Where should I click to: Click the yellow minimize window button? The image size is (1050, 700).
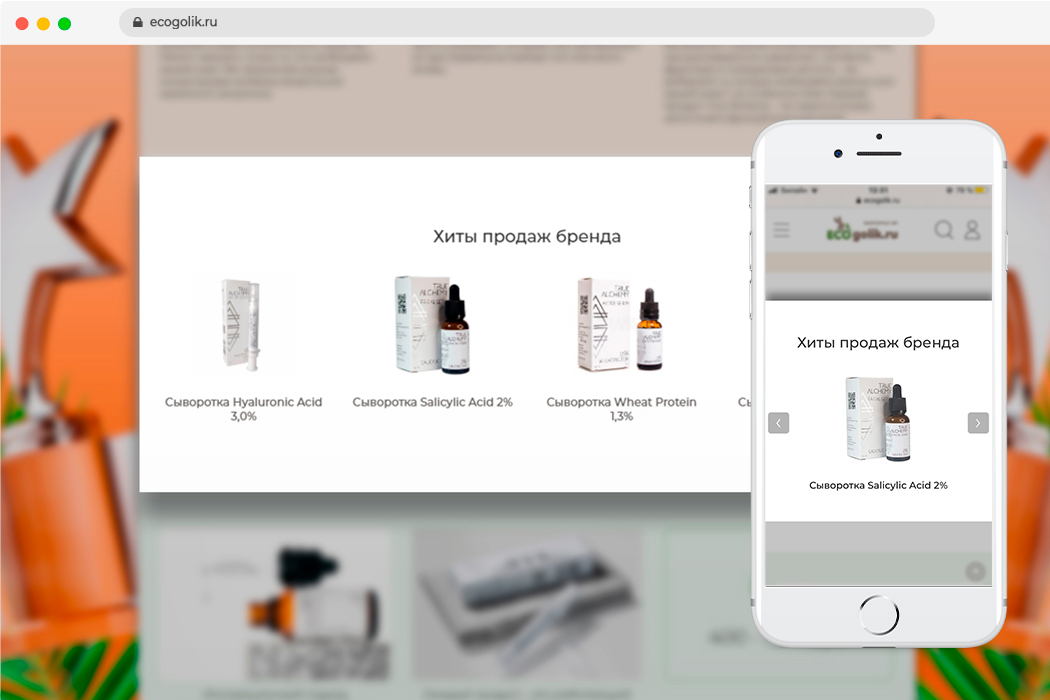[43, 23]
